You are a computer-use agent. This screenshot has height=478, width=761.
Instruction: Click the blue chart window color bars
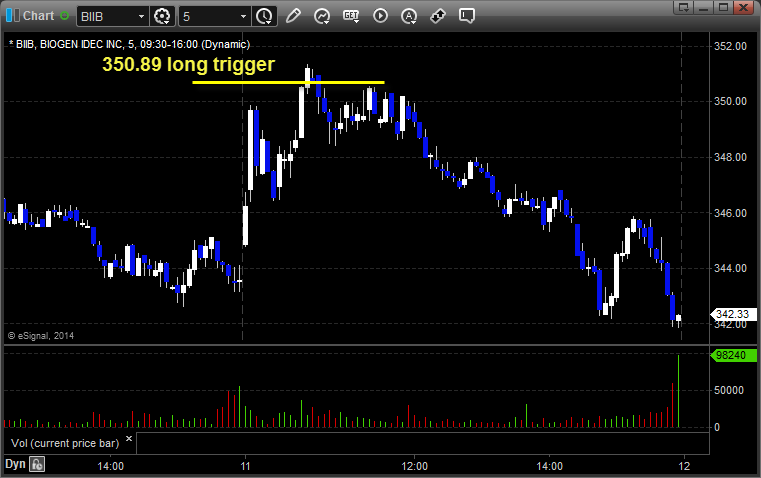tap(13, 16)
